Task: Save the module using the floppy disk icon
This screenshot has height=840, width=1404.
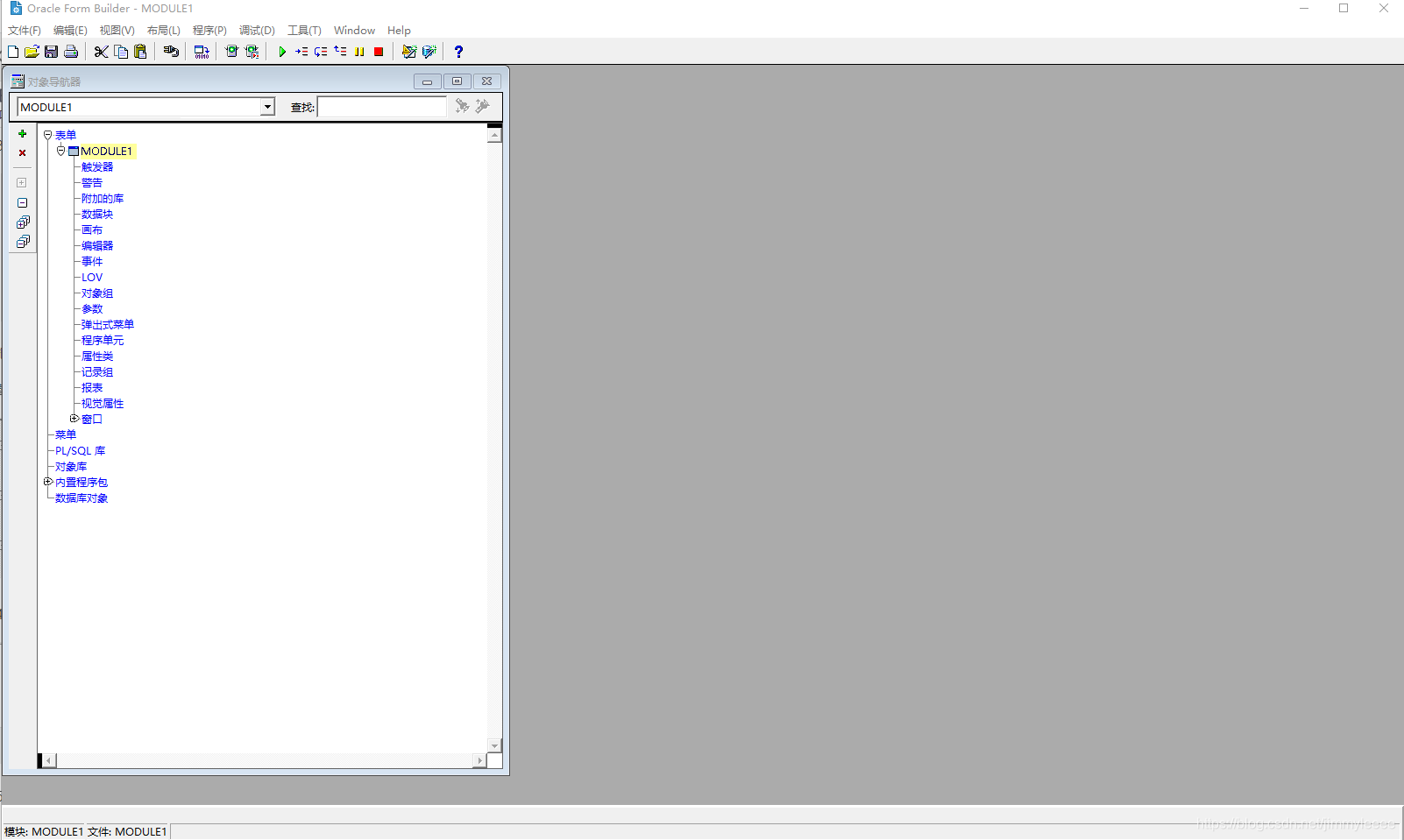Action: pyautogui.click(x=51, y=52)
